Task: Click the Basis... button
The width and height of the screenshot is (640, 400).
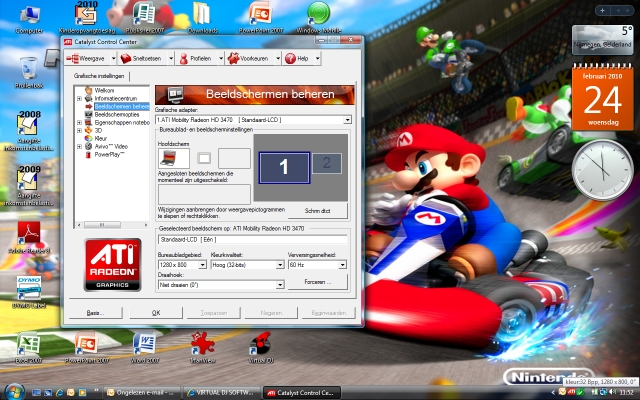Action: coord(96,313)
